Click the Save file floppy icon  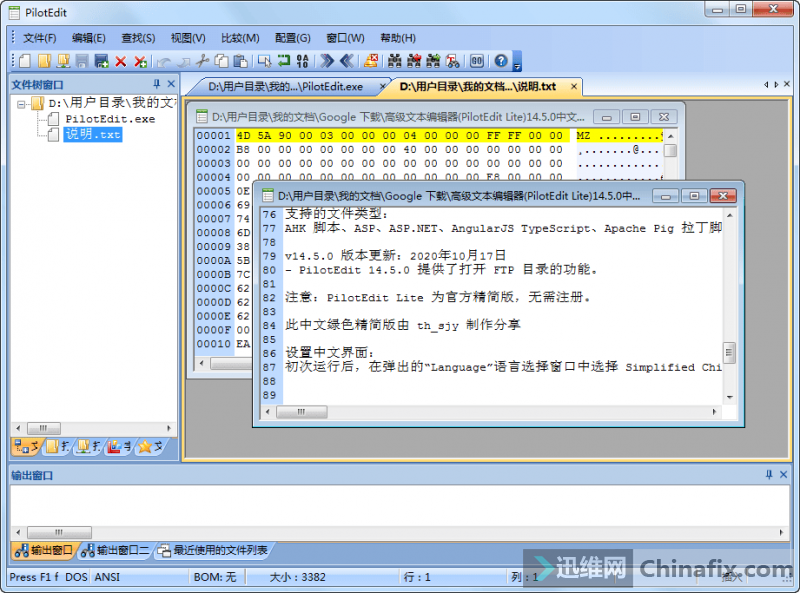pyautogui.click(x=82, y=61)
